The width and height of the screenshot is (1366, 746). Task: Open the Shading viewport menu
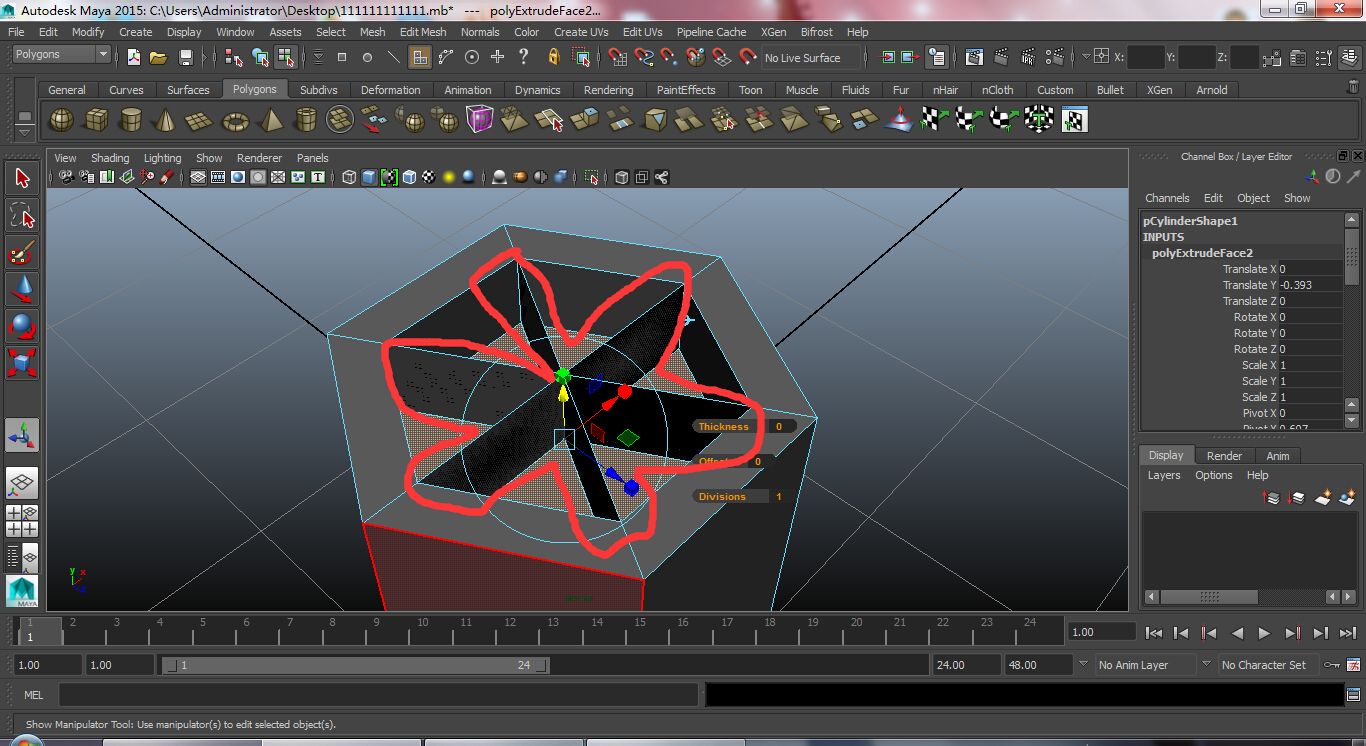(110, 158)
